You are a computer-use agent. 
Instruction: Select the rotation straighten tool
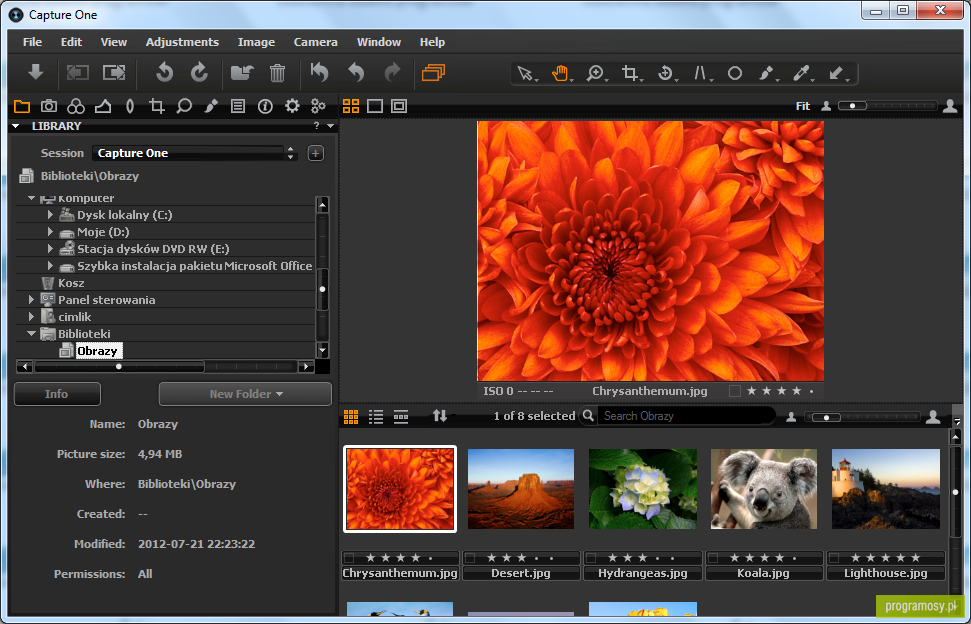point(665,74)
